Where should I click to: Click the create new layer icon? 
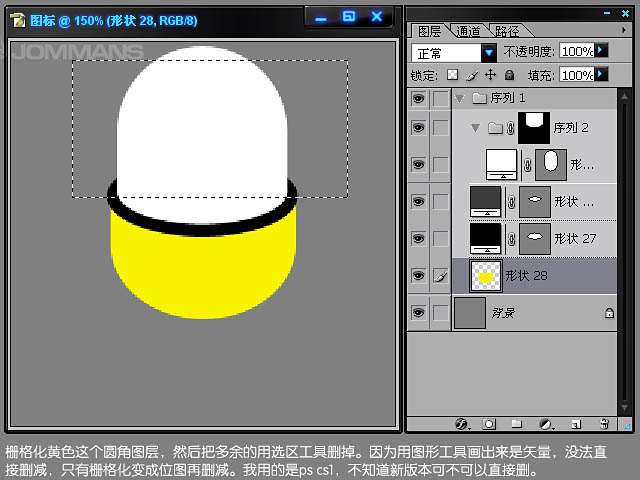(x=576, y=424)
